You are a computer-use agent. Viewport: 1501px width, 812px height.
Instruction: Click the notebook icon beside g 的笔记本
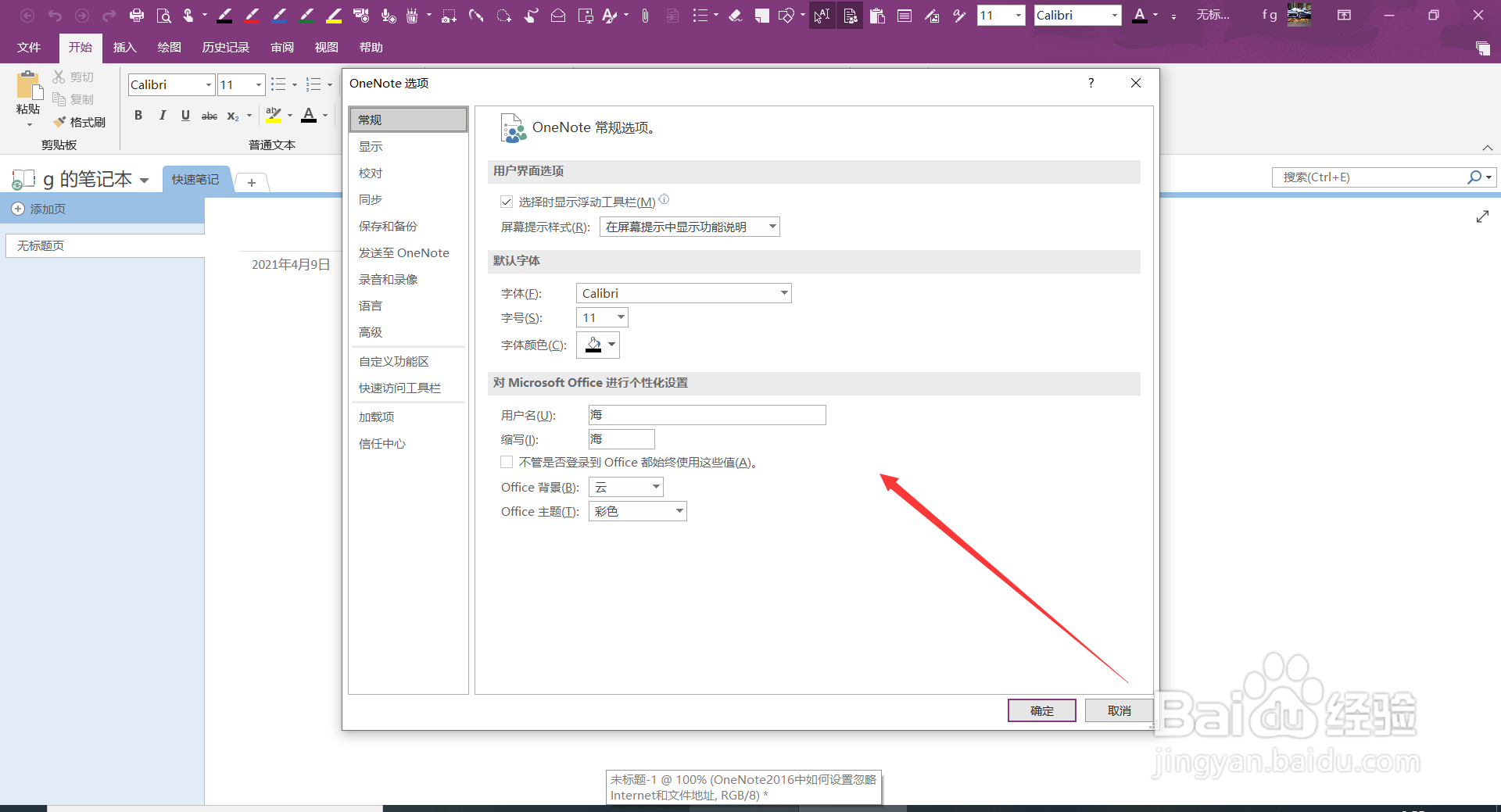23,180
